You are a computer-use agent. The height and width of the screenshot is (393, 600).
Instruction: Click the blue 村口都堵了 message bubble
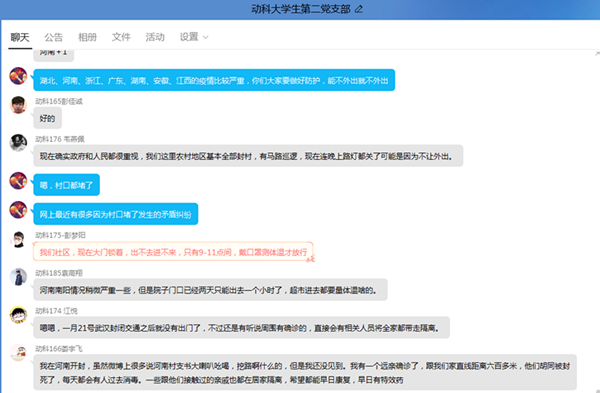(67, 185)
